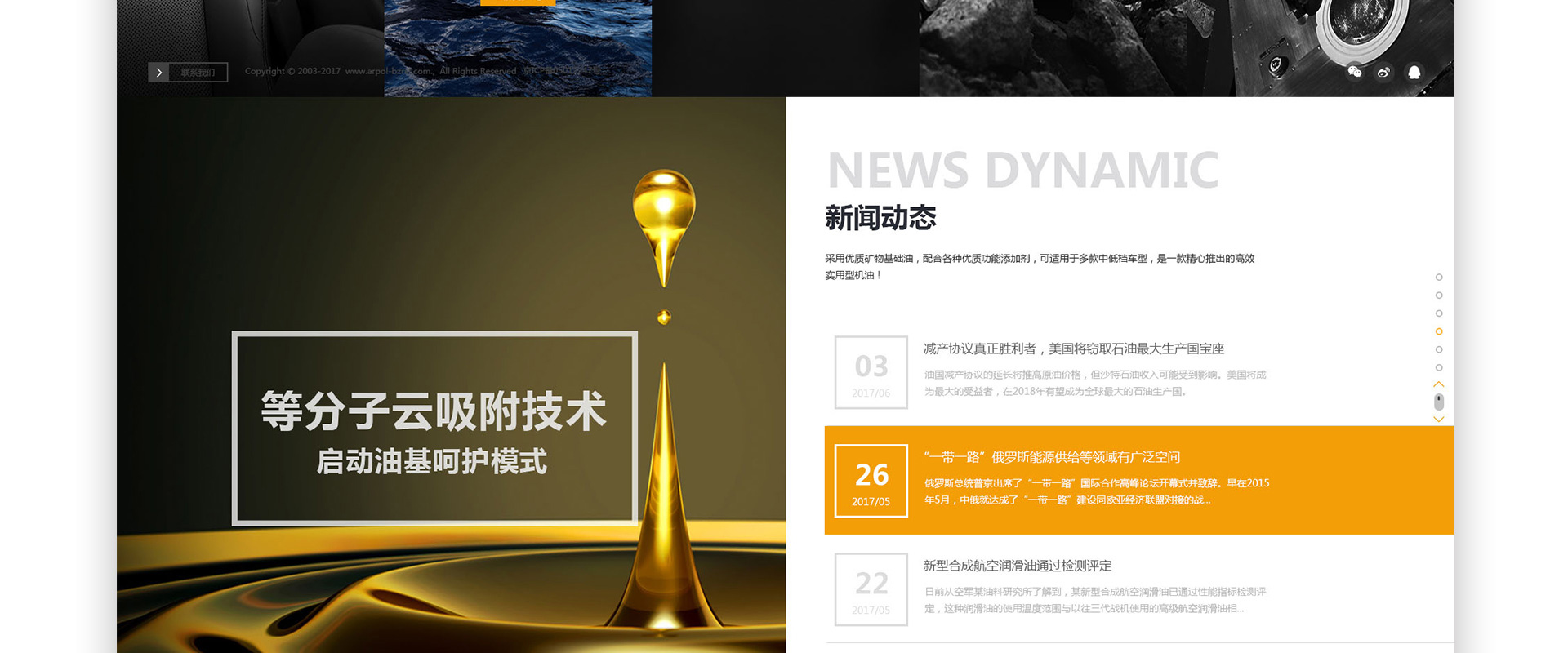Open the QQ penguin icon

pos(1414,72)
